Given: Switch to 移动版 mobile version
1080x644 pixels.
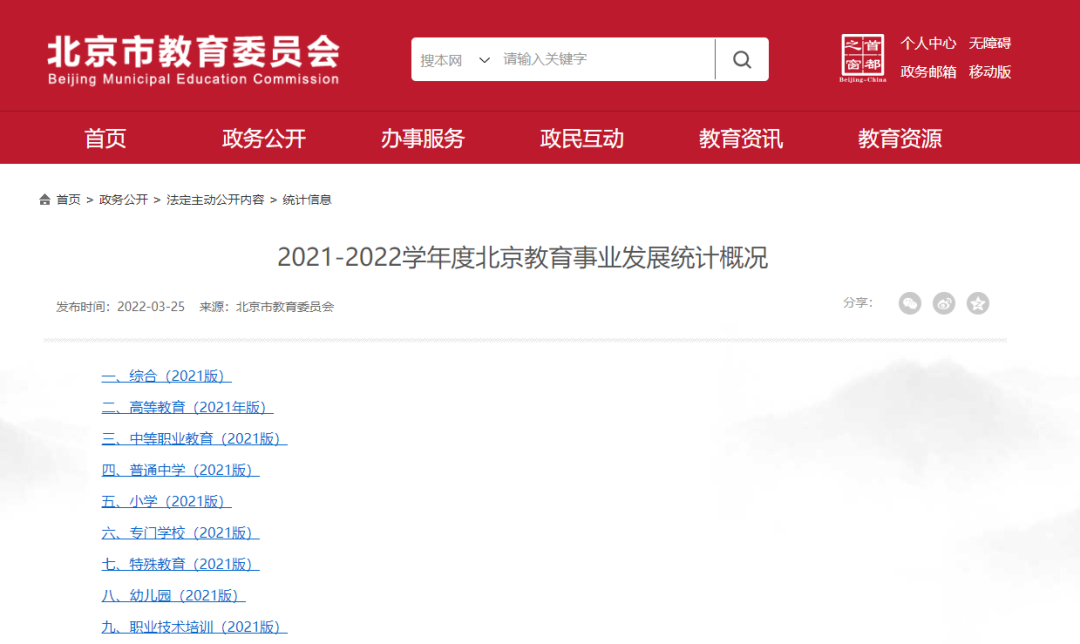Looking at the screenshot, I should point(989,72).
